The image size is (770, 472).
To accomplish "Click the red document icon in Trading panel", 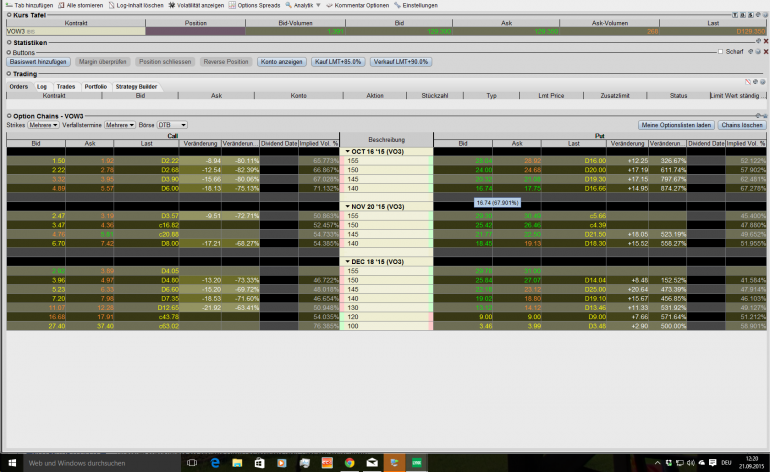I will (x=748, y=82).
